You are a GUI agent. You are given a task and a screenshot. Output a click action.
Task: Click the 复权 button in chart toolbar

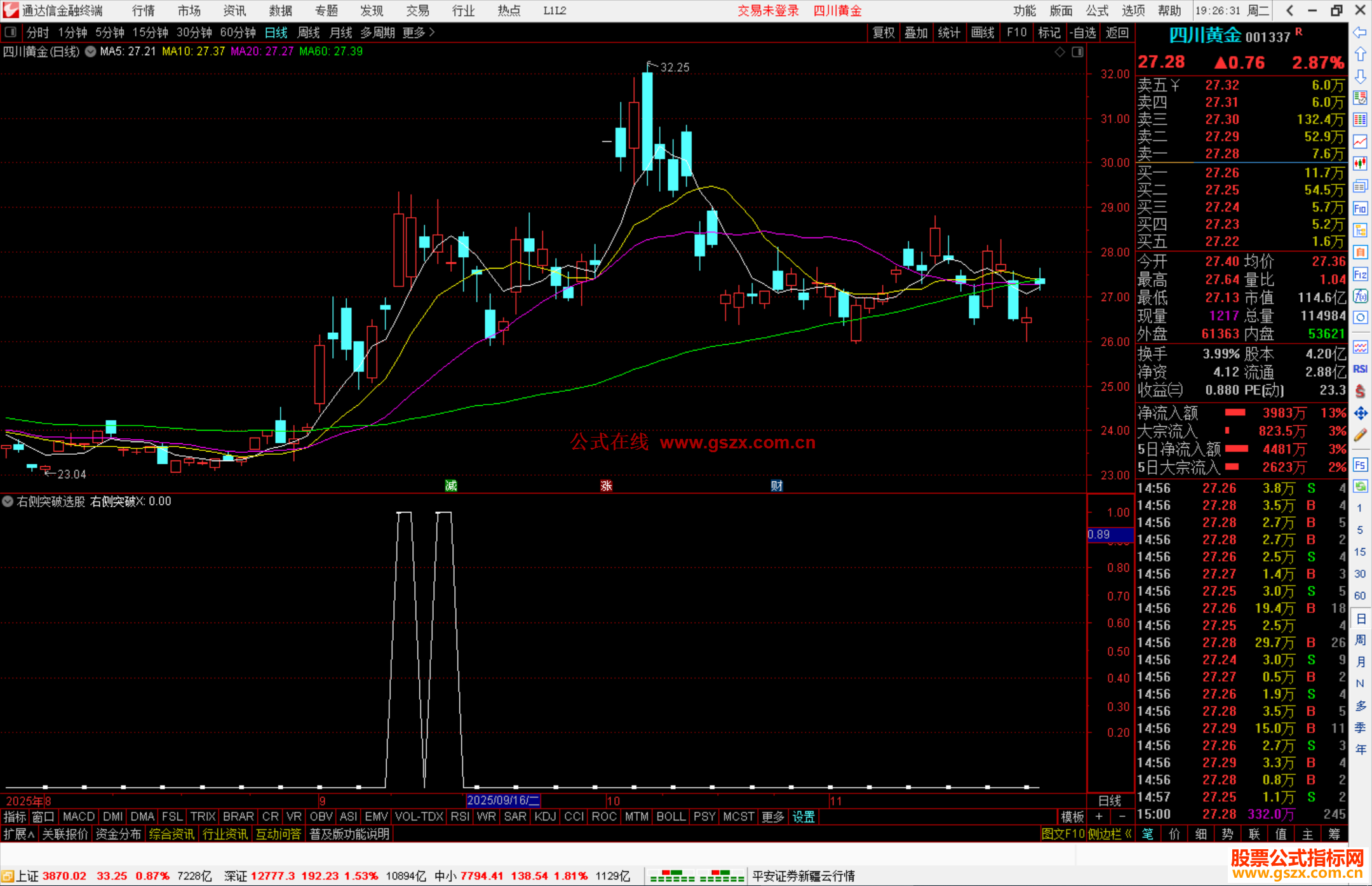(883, 32)
